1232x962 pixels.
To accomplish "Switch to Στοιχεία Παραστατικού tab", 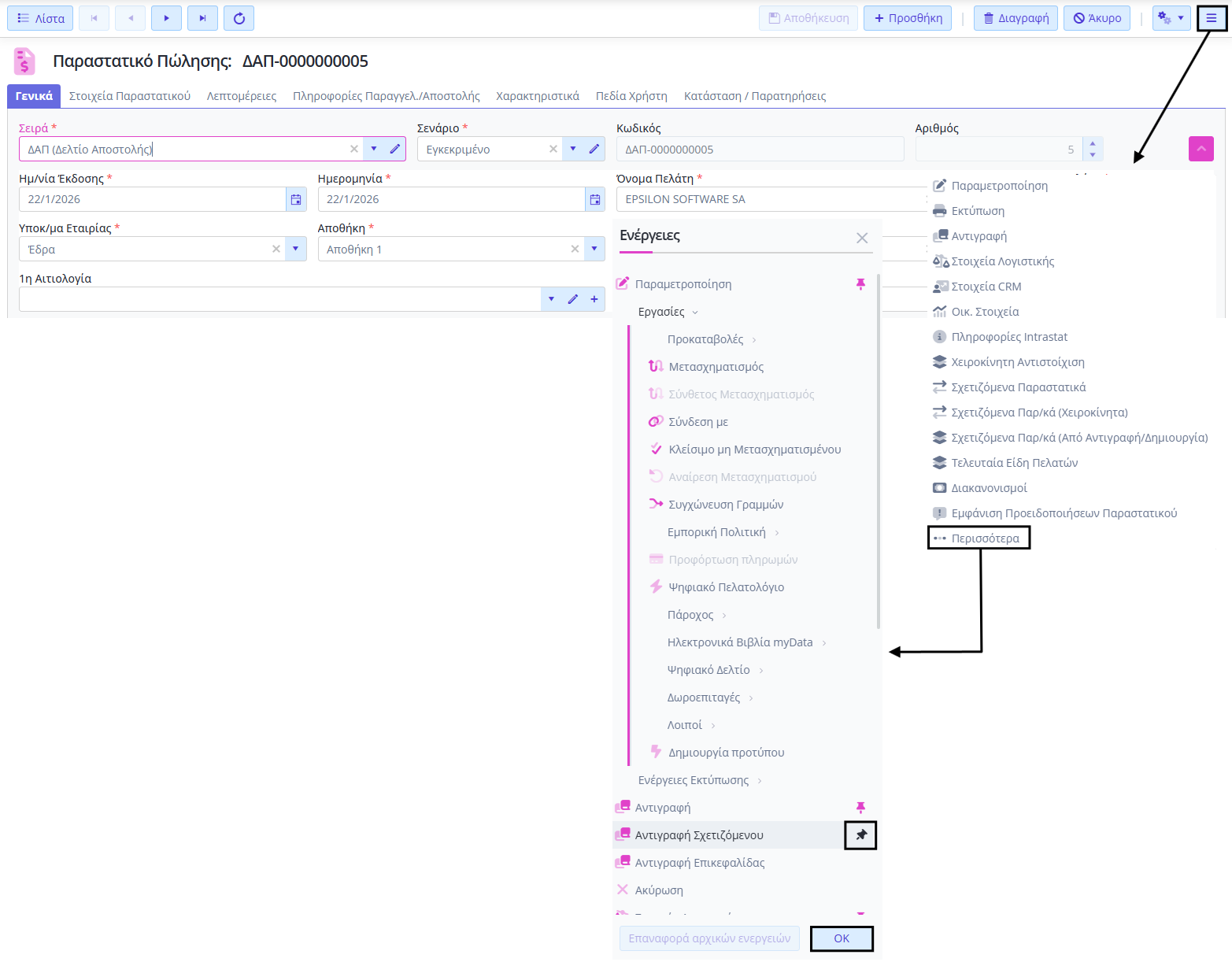I will click(x=130, y=96).
